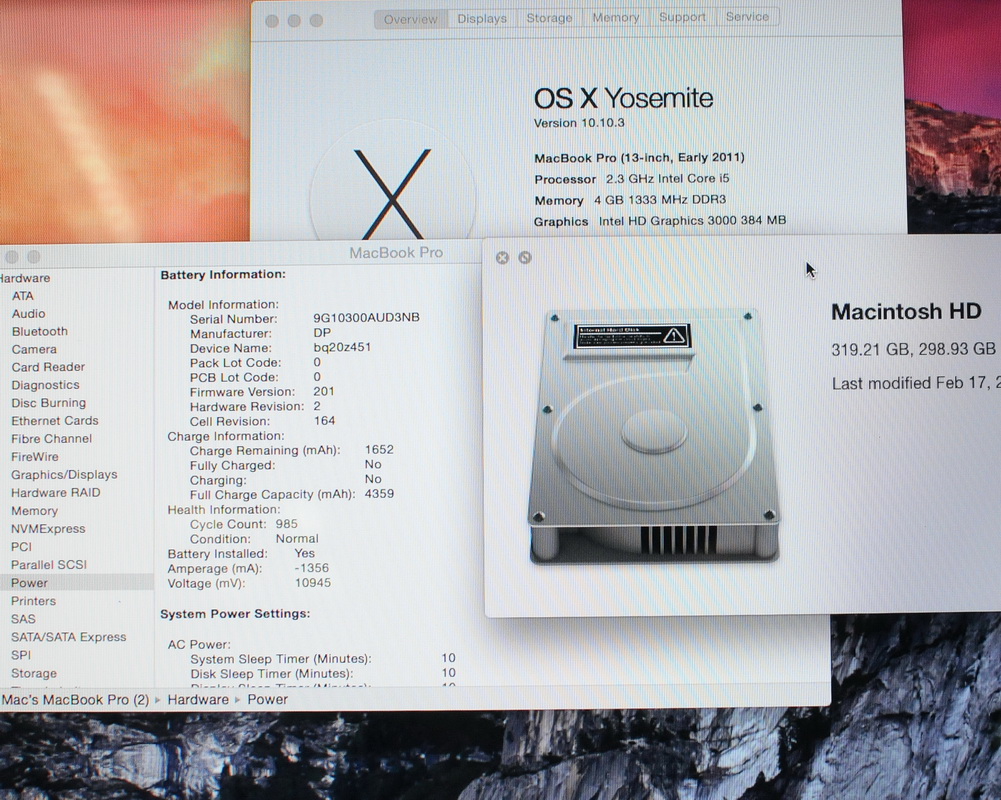
Task: Click the Charge Remaining value 1652
Action: tap(379, 449)
